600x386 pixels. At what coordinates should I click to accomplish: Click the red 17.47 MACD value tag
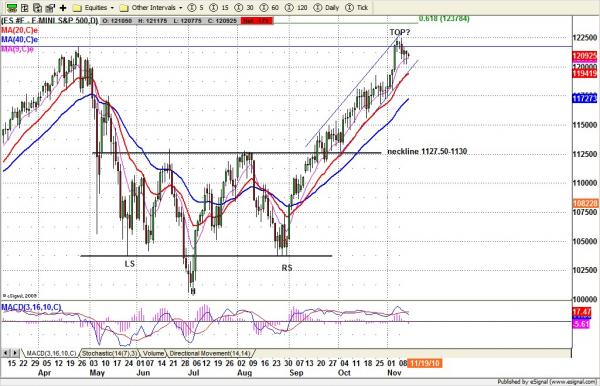pos(582,312)
